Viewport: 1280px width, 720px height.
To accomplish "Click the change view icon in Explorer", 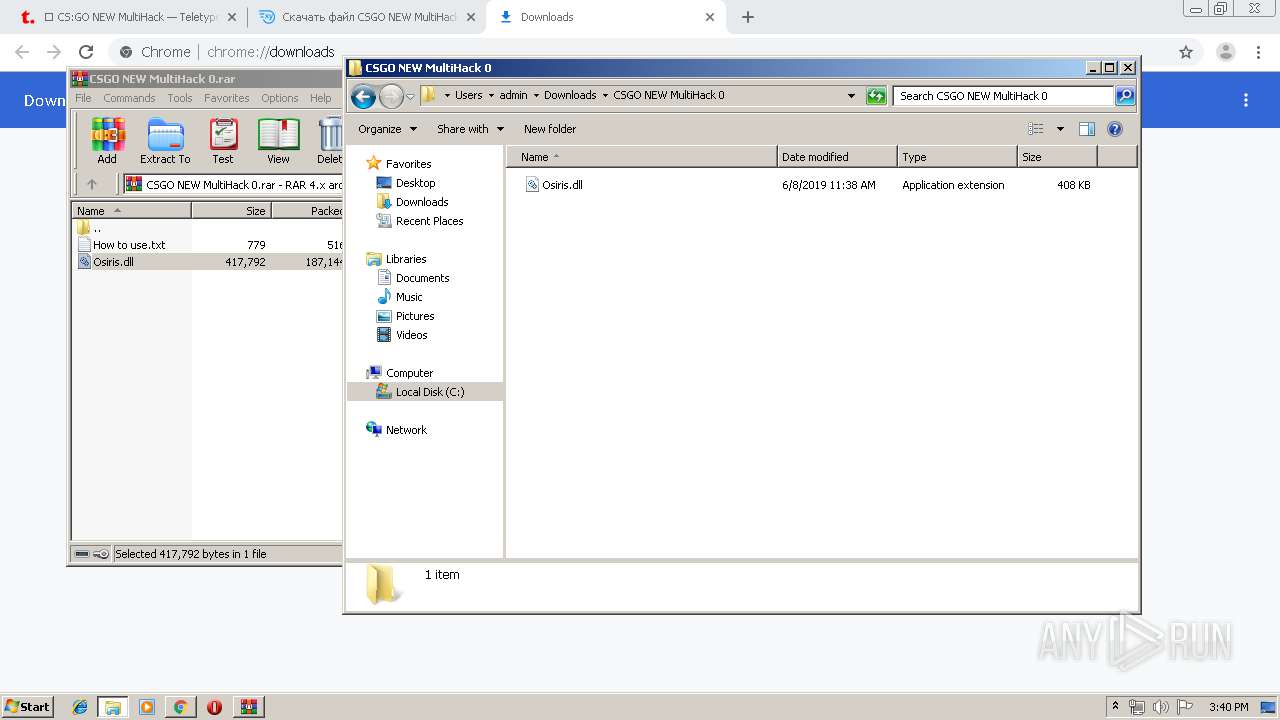I will [1036, 129].
